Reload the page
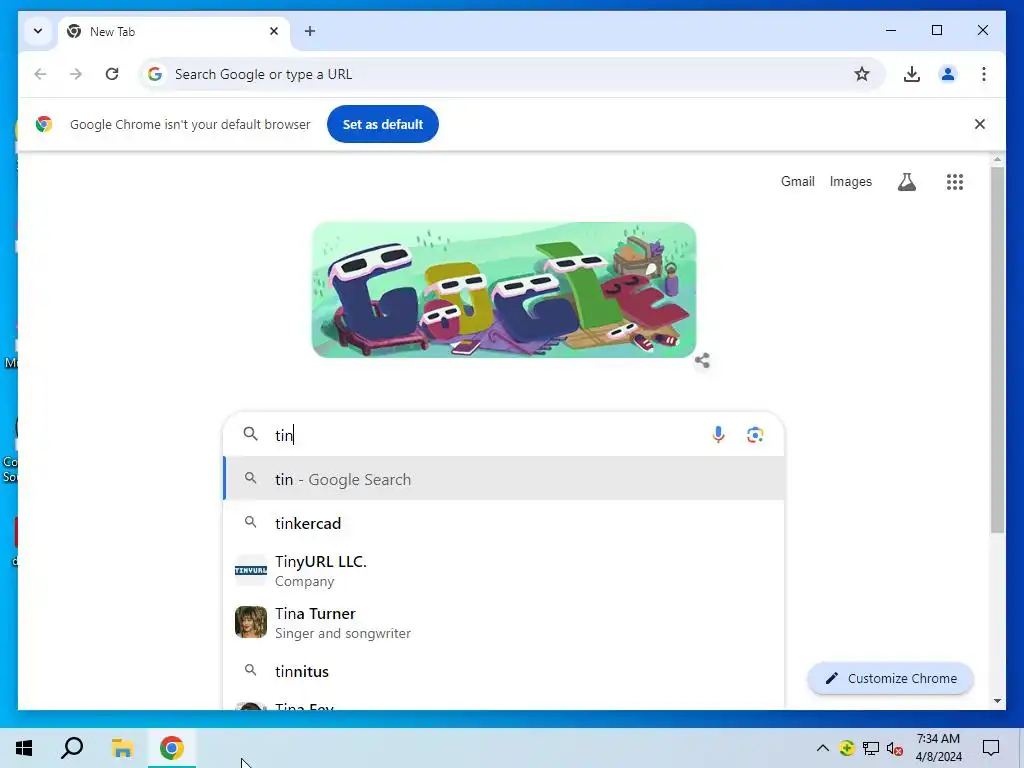This screenshot has height=768, width=1024. (112, 74)
